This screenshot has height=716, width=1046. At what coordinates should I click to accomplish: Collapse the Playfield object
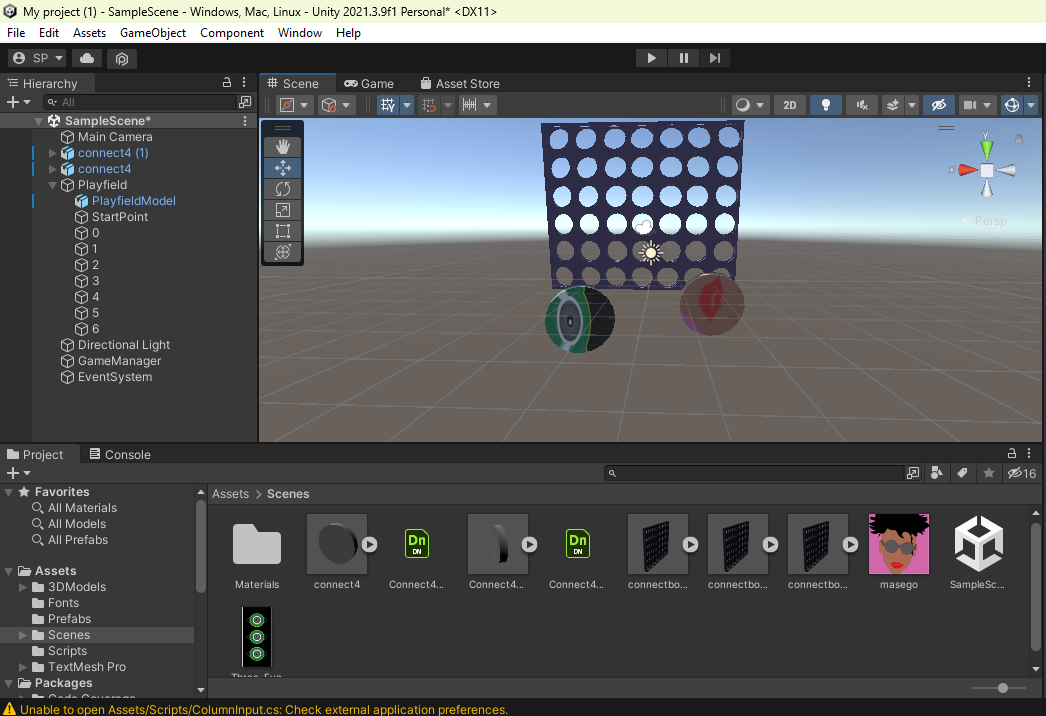(53, 185)
